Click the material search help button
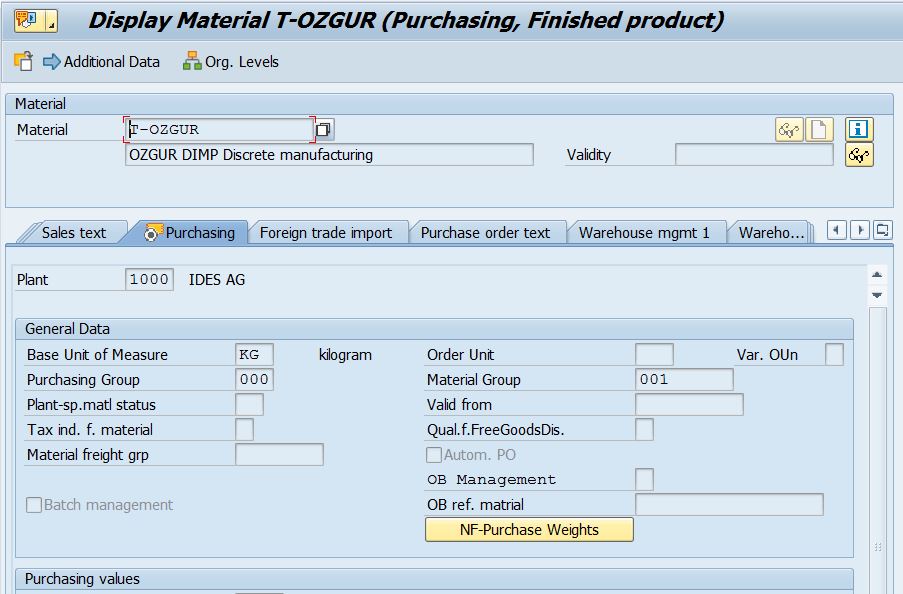903x594 pixels. pyautogui.click(x=324, y=130)
